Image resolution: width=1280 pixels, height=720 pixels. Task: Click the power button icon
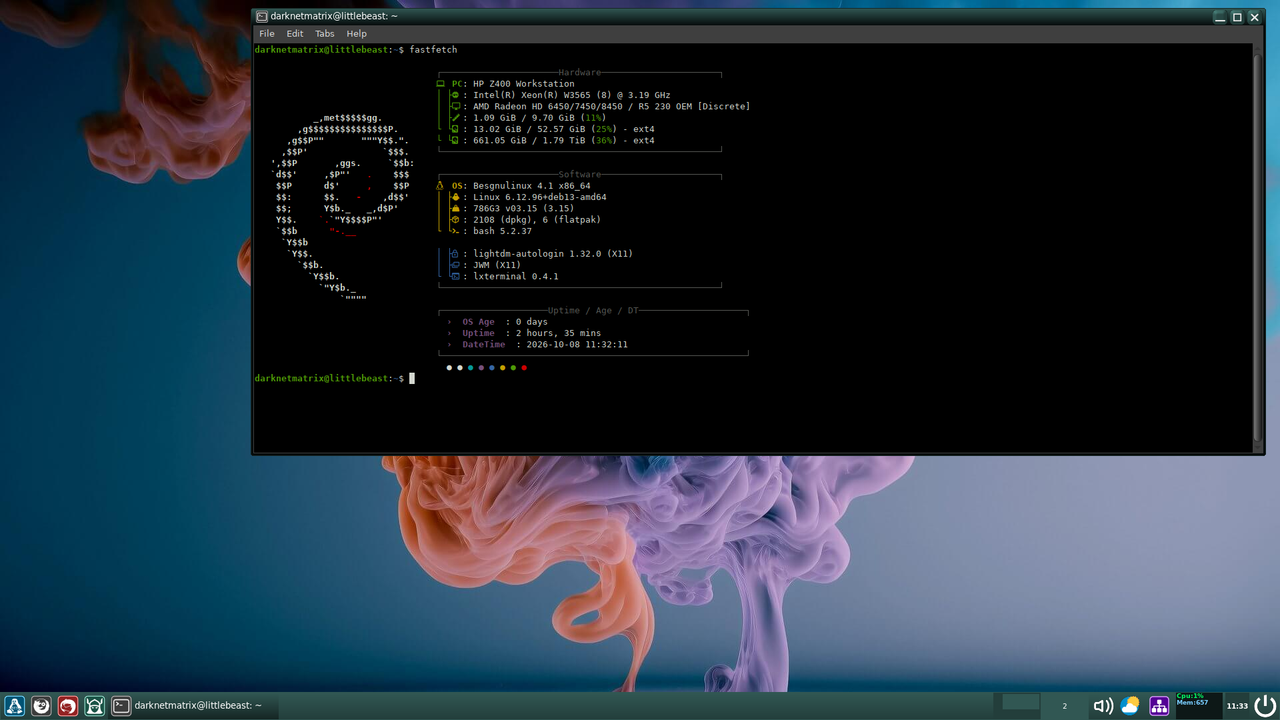(x=1265, y=705)
